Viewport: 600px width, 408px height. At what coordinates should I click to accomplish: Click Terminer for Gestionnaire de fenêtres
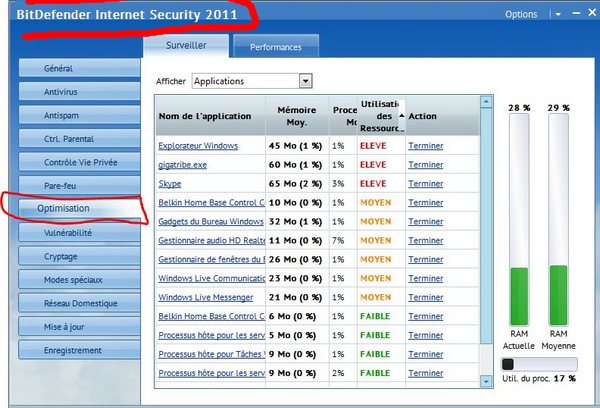pos(426,259)
